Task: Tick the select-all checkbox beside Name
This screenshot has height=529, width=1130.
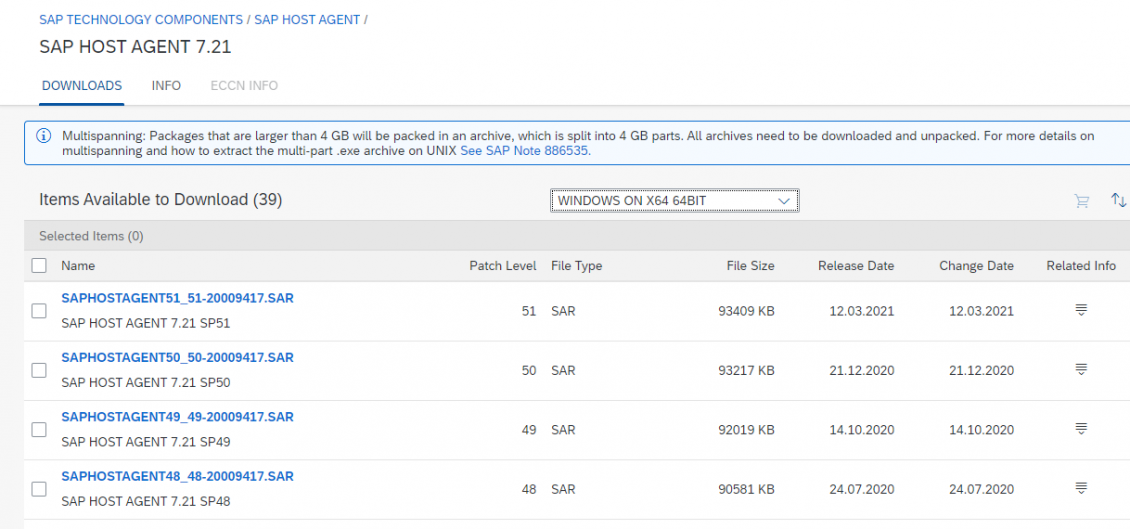Action: click(39, 266)
